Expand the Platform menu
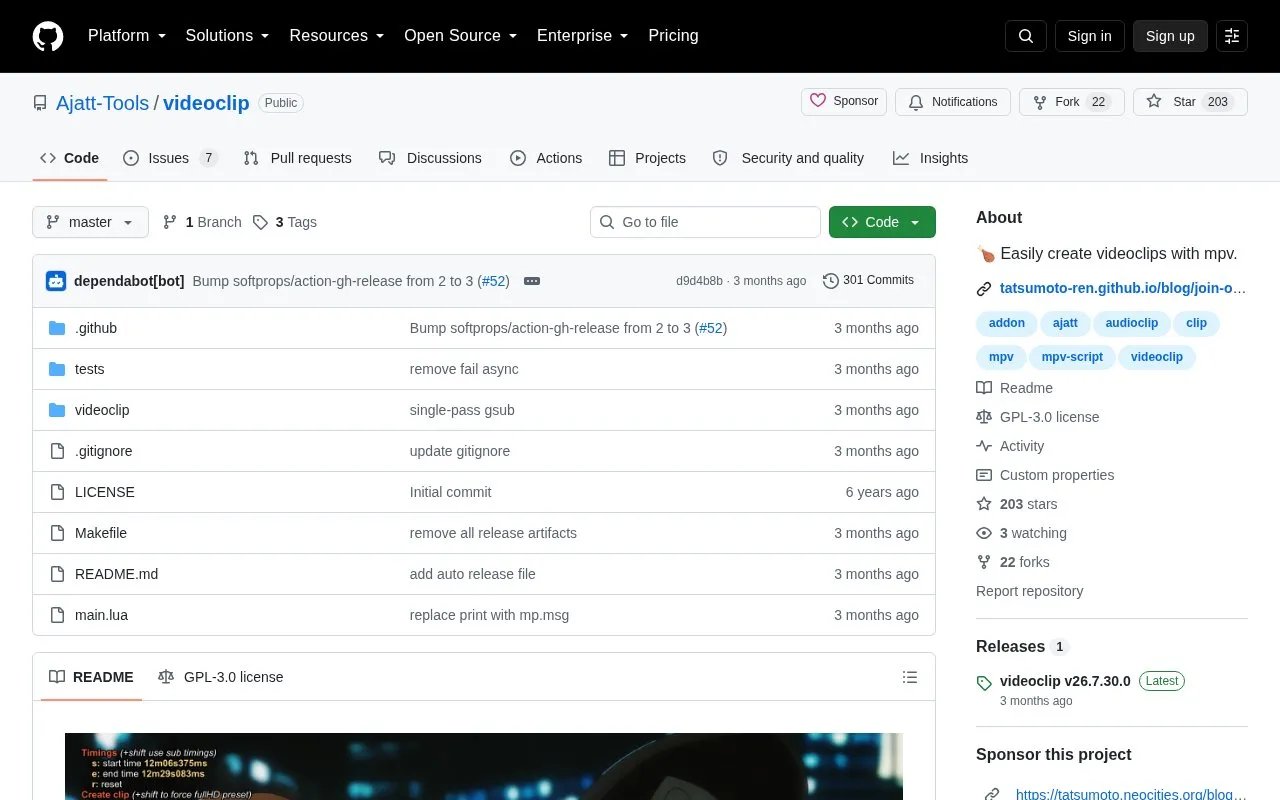 click(127, 36)
